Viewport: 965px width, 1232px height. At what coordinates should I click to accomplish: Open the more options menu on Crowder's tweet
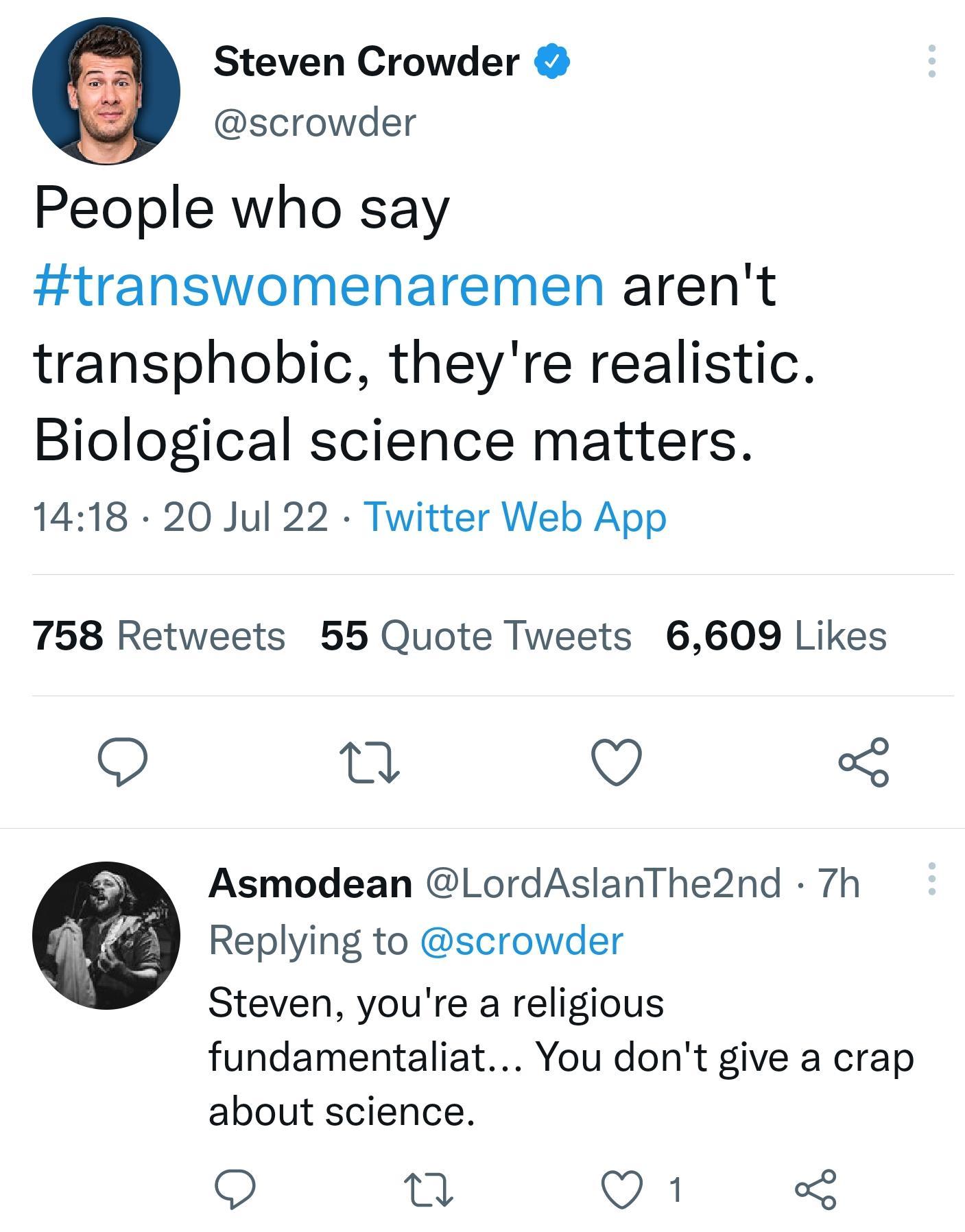pyautogui.click(x=933, y=62)
